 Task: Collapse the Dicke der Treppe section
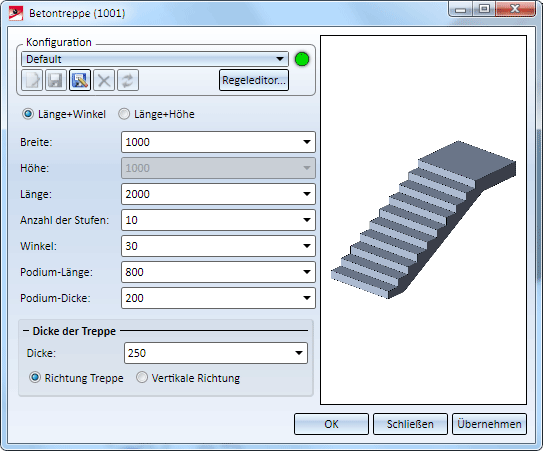point(26,331)
